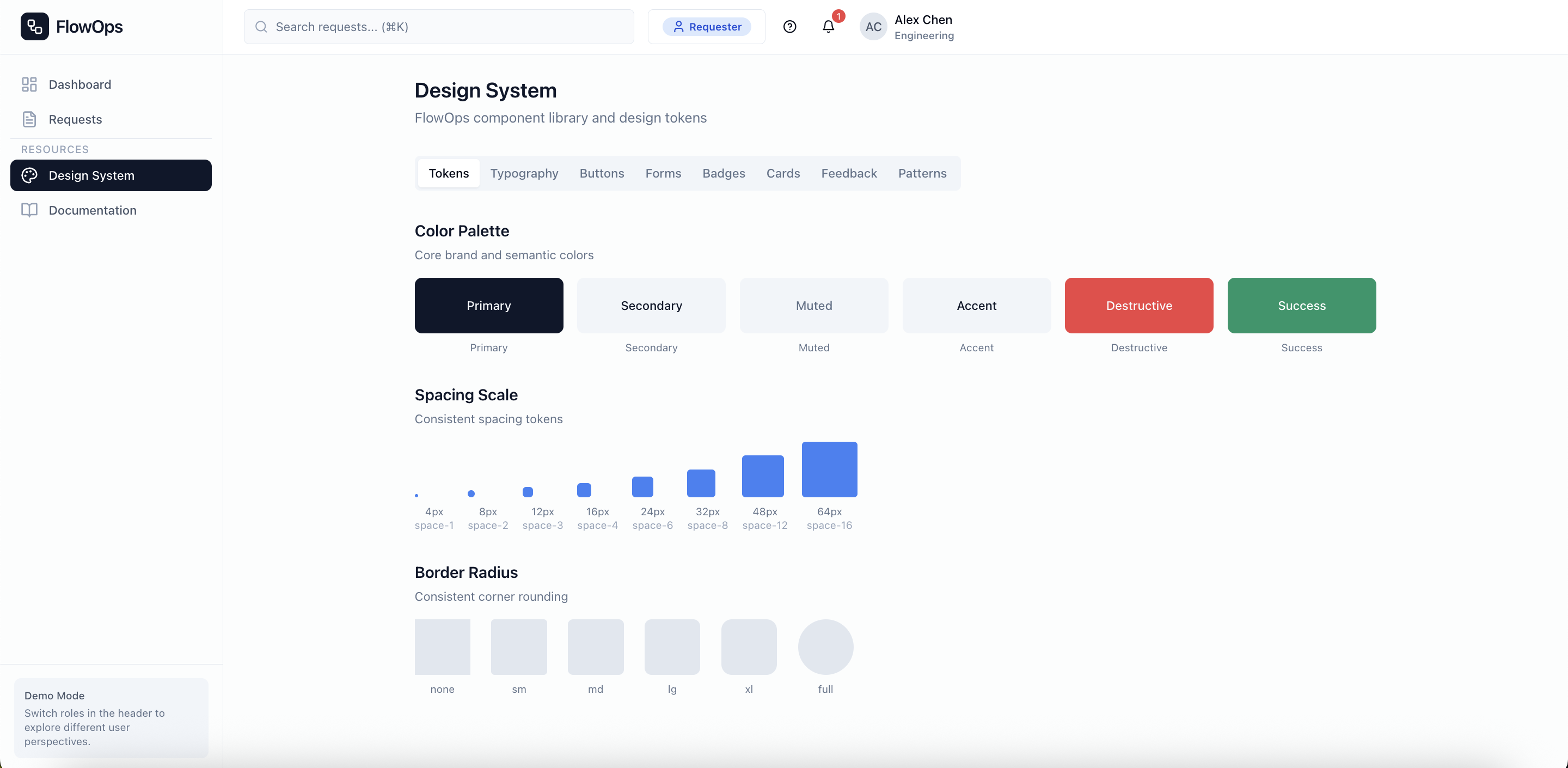Click the Dashboard grid icon
The width and height of the screenshot is (1568, 768).
(29, 84)
